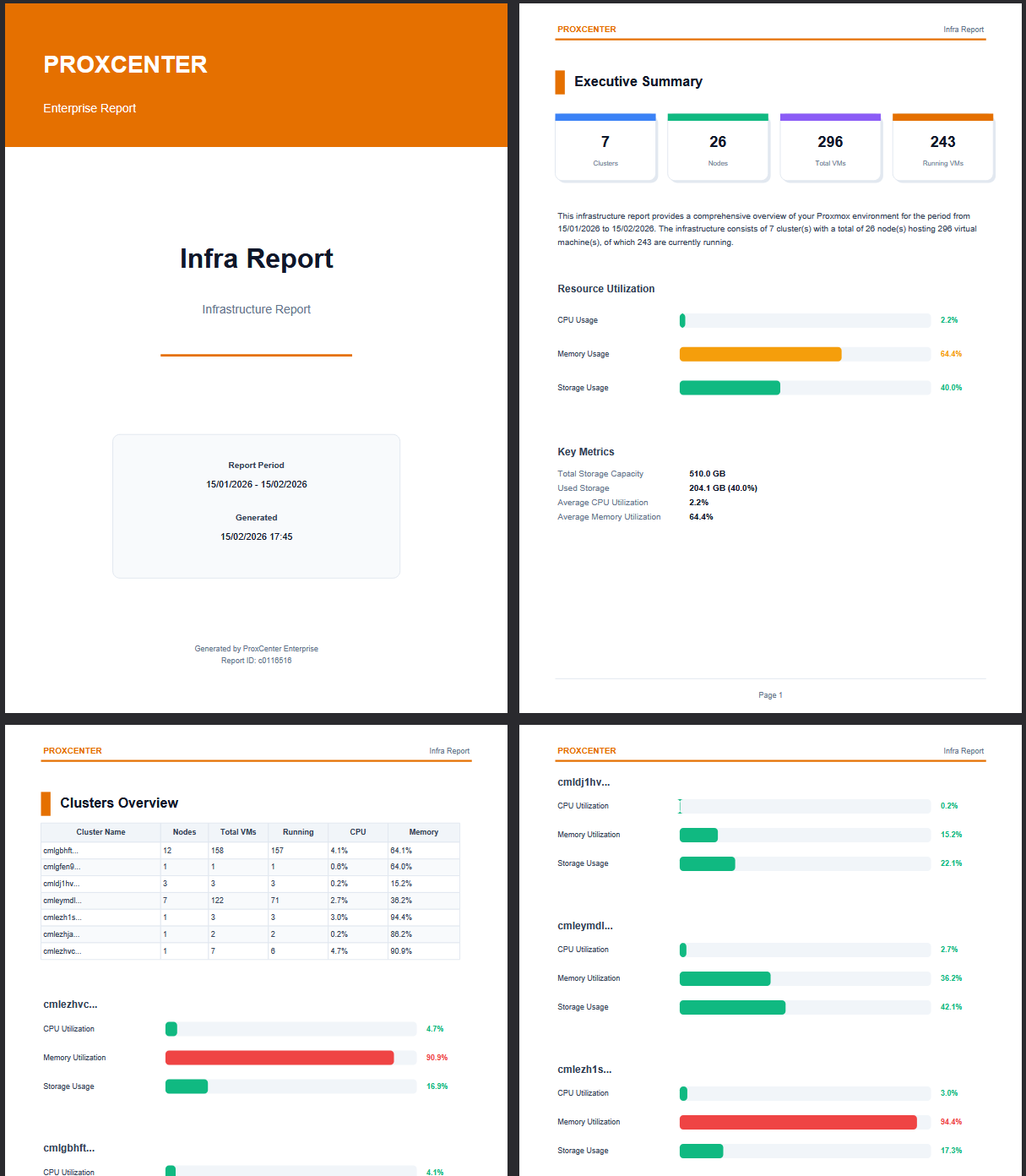Click the orange marker beside Executive Summary heading
This screenshot has height=1176, width=1026.
coord(560,81)
